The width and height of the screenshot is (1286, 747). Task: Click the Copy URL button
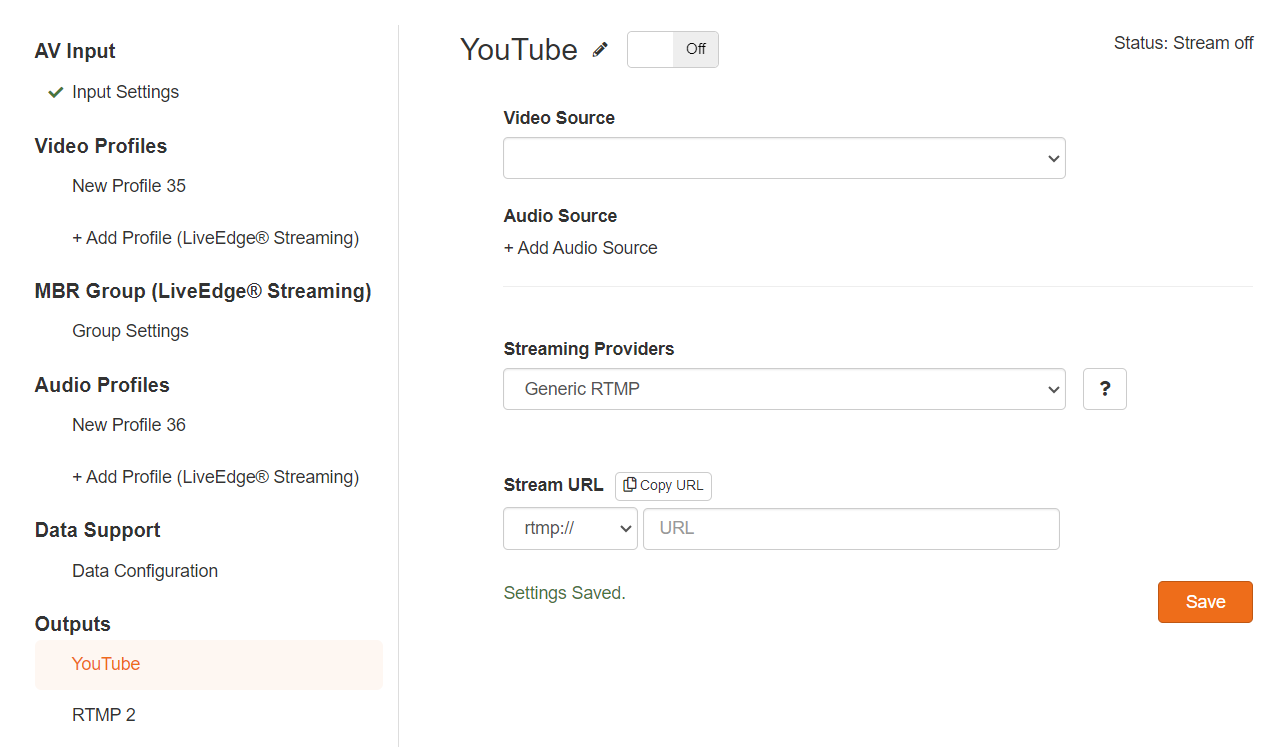(663, 485)
